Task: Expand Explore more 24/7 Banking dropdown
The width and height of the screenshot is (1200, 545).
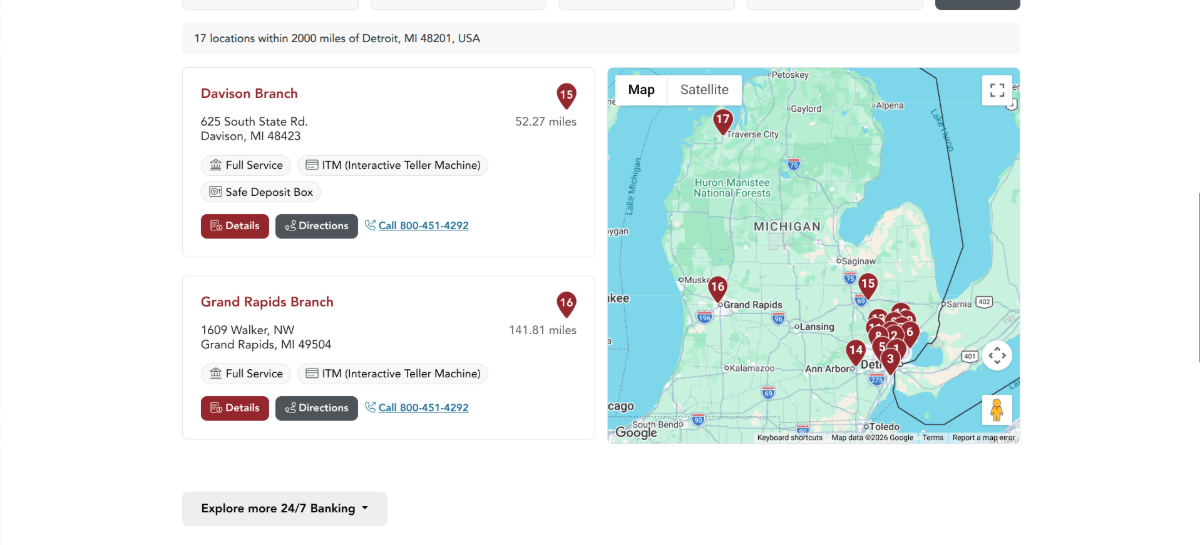Action: click(285, 509)
